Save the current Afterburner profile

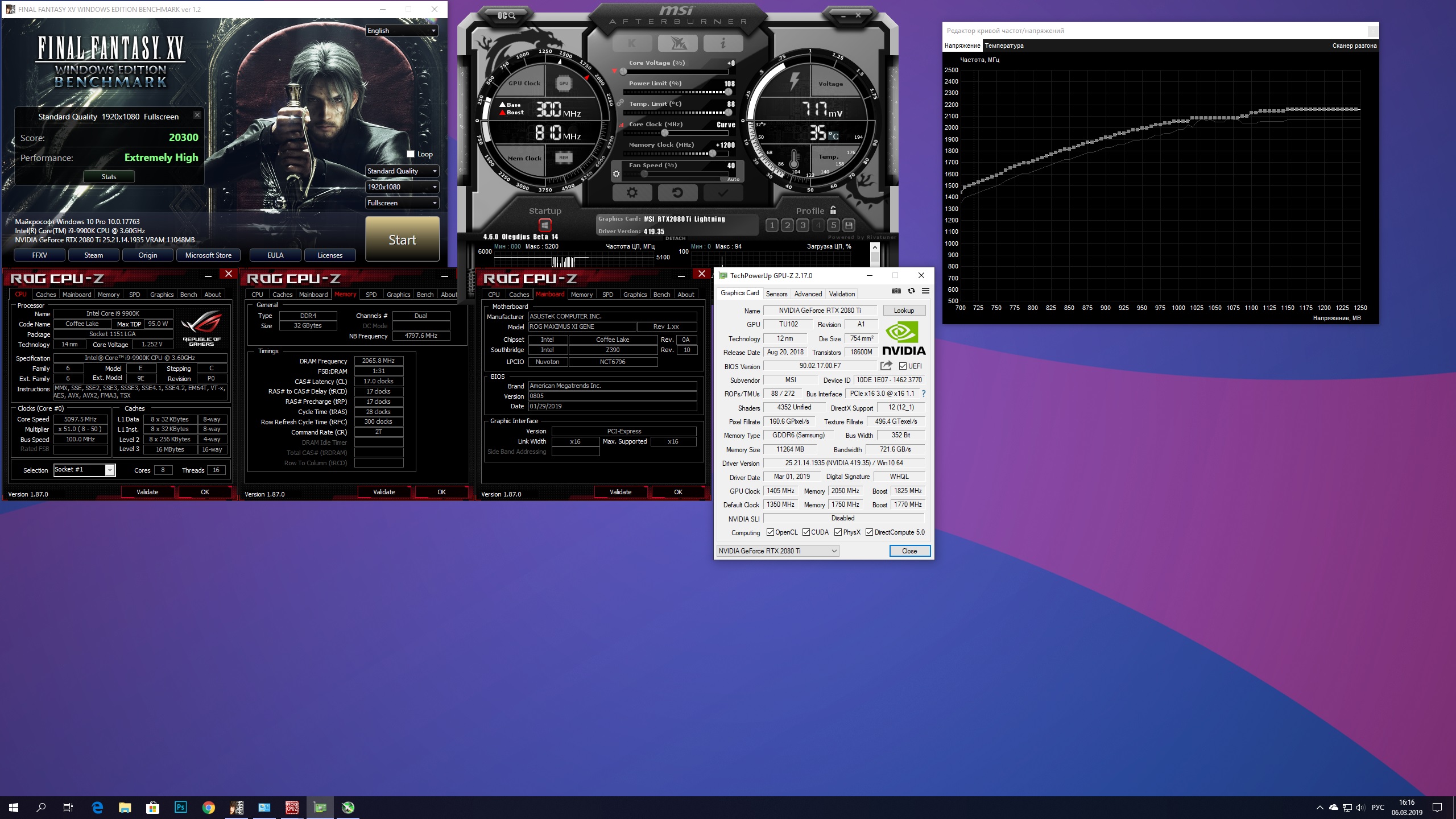point(849,225)
